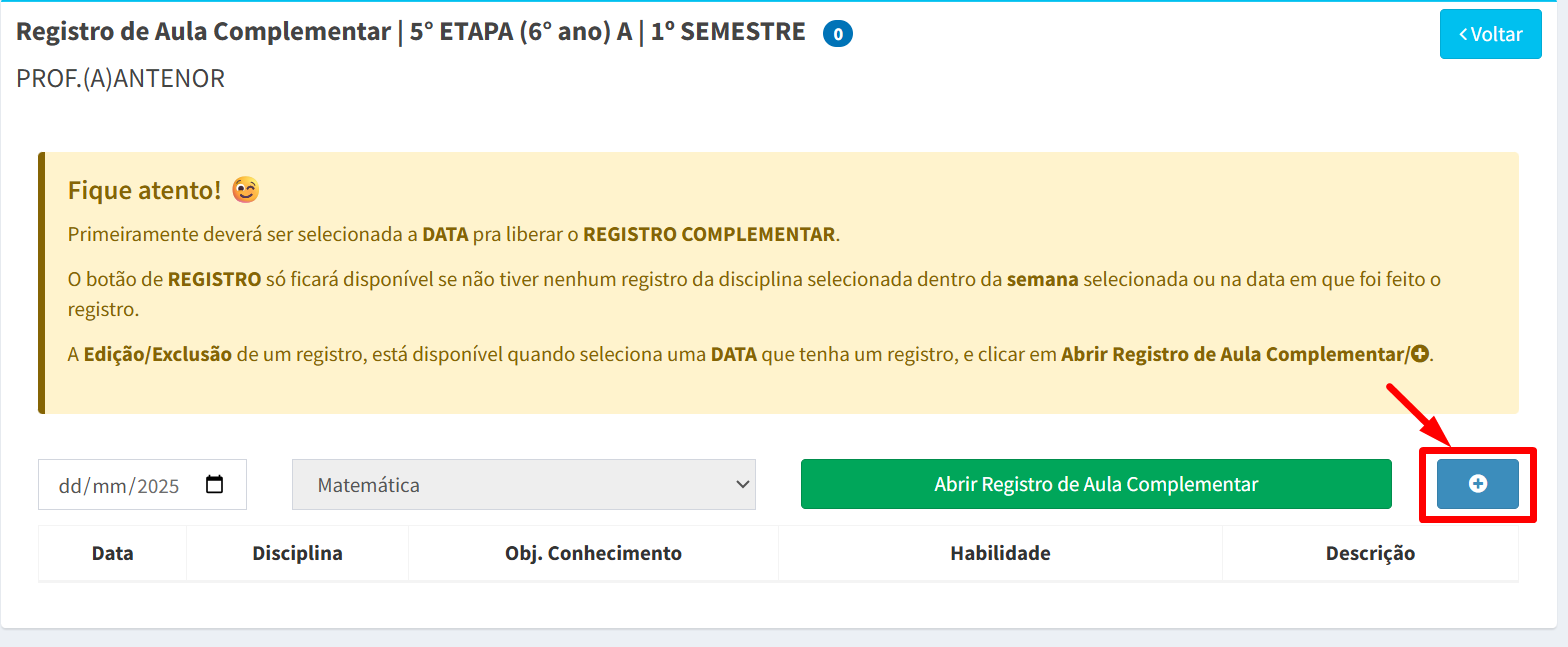Click the PROF.(A)ANTENOR teacher name
Viewport: 1568px width, 647px height.
pyautogui.click(x=120, y=78)
